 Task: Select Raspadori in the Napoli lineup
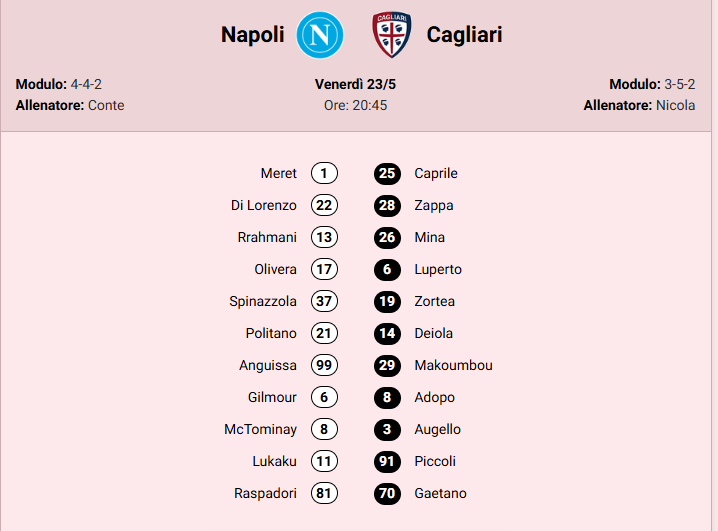(x=267, y=493)
